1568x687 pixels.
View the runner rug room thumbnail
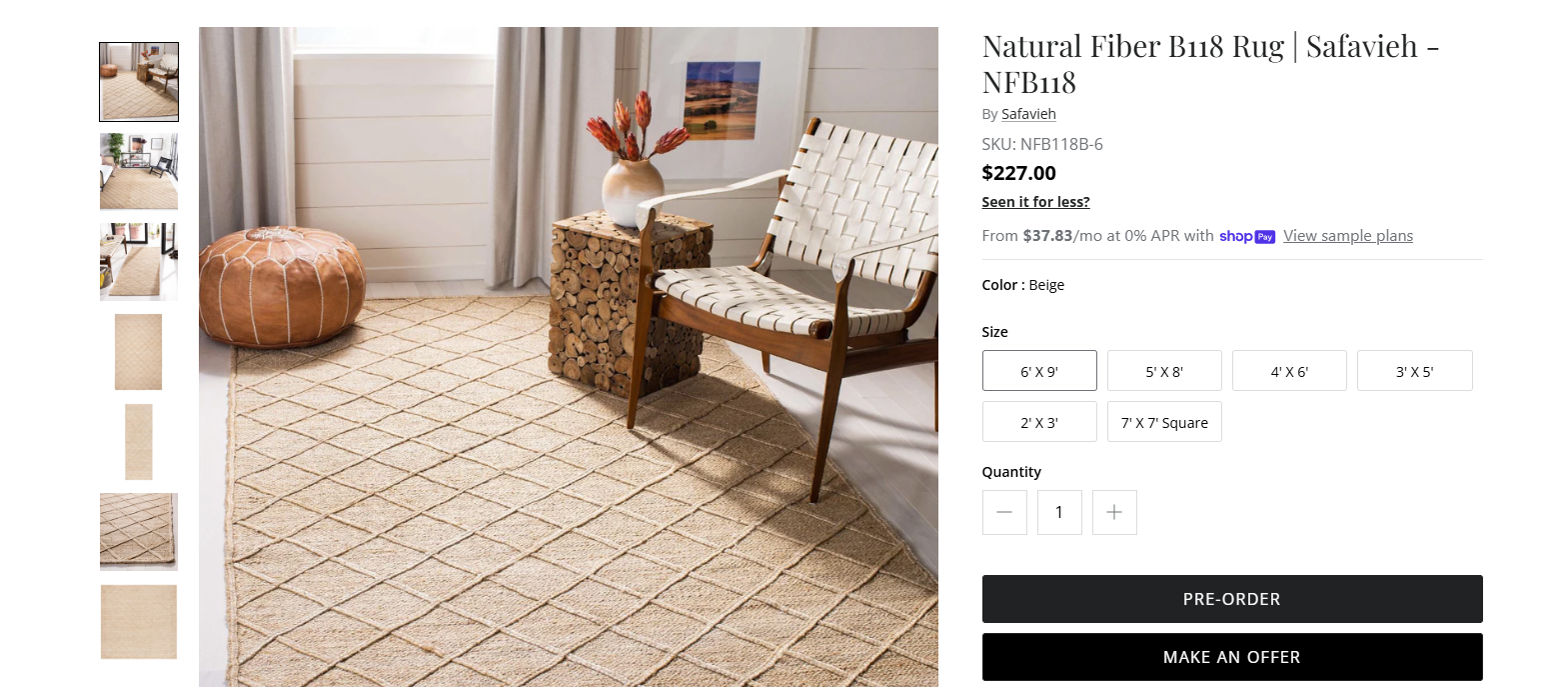click(139, 262)
